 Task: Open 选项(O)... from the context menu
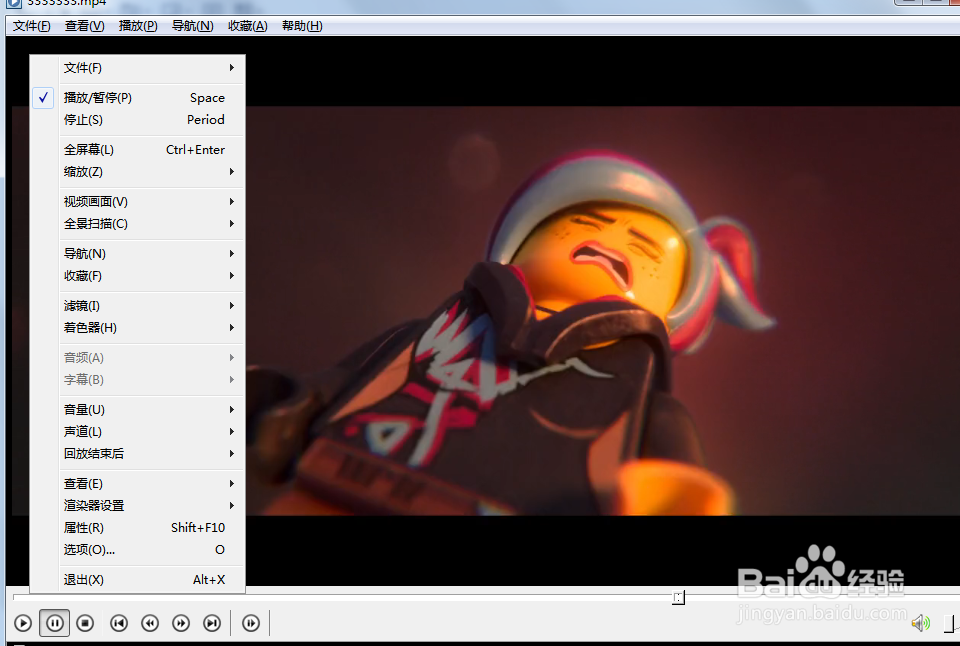(x=138, y=550)
